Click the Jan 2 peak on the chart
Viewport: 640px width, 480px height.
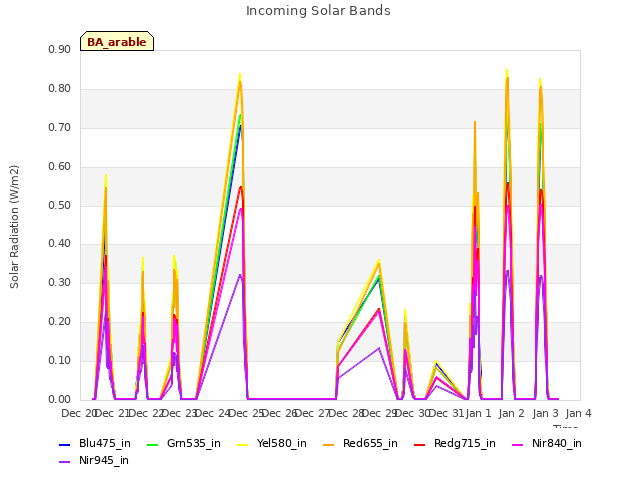point(507,70)
